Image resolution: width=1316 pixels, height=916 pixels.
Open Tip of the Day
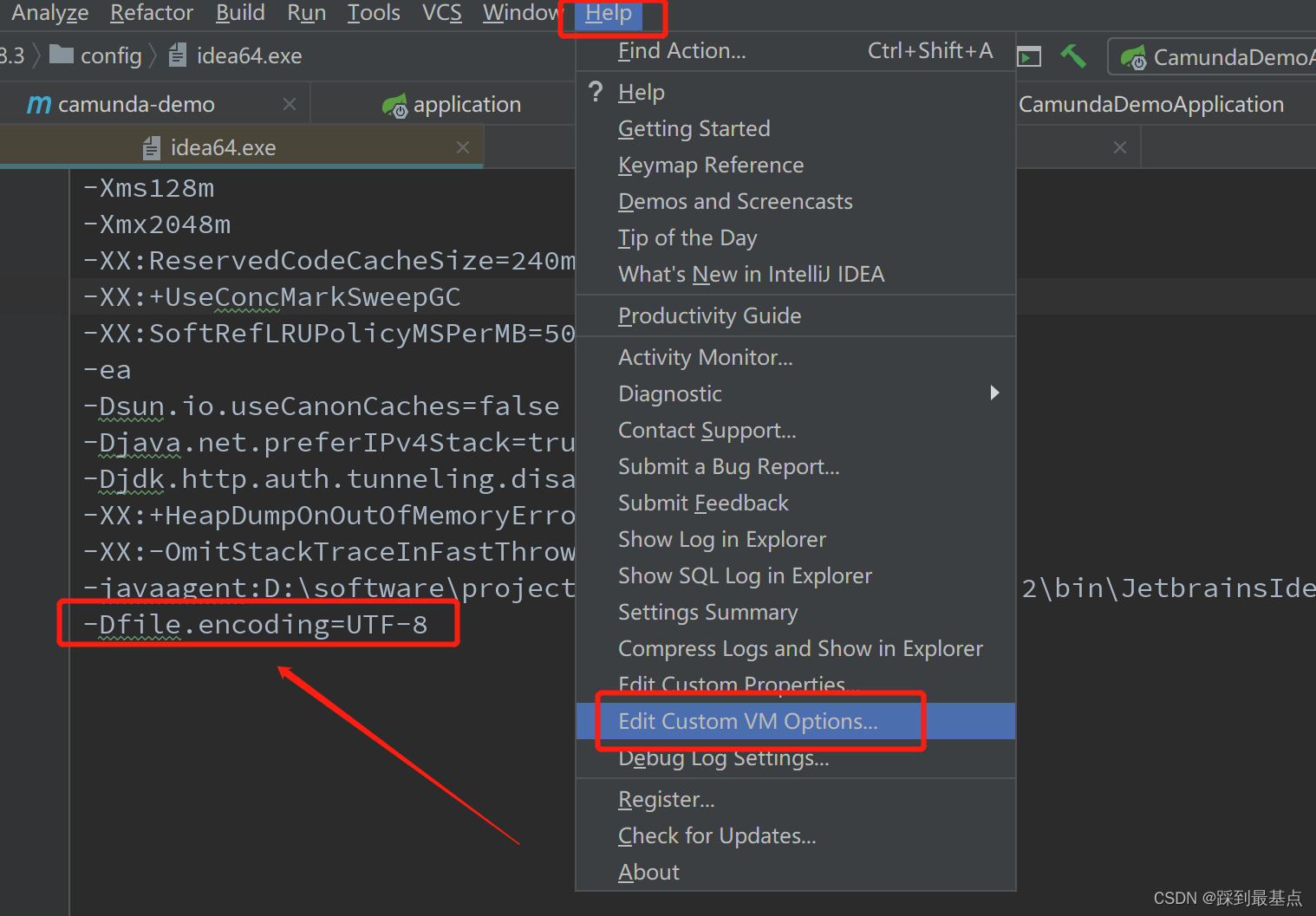pos(796,237)
